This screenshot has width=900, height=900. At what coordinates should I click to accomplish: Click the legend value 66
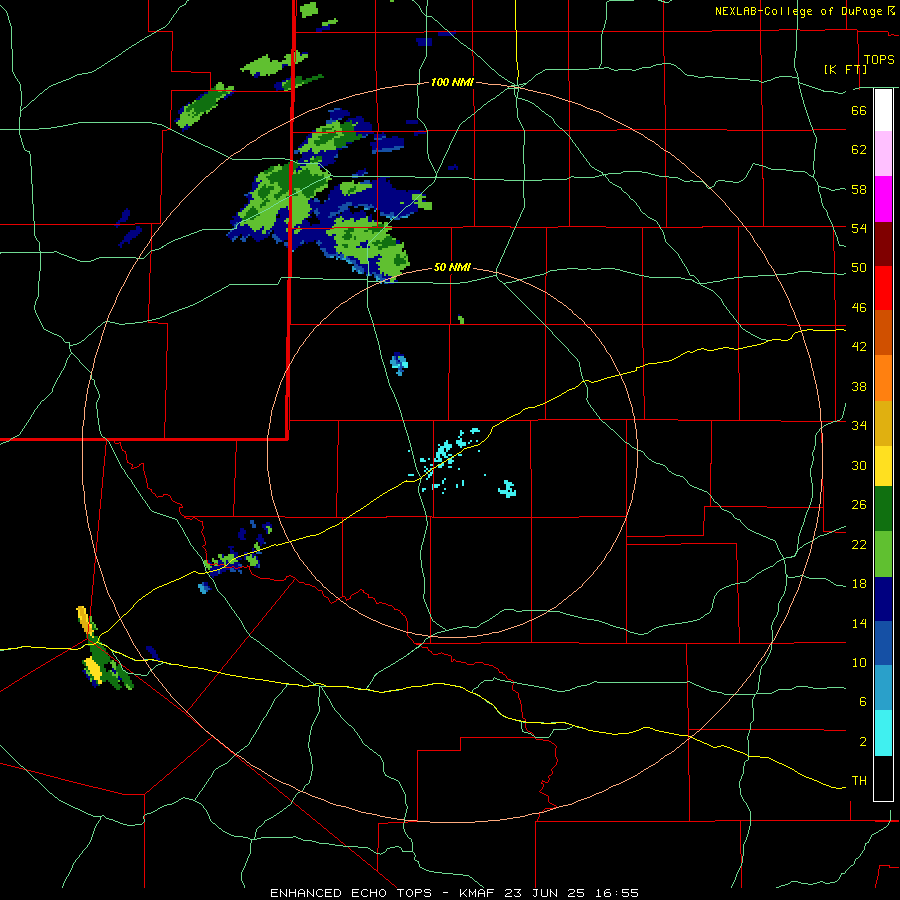point(859,111)
